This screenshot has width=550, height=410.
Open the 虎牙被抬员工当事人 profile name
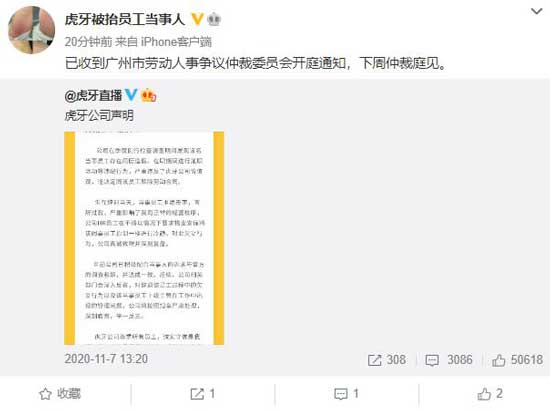coord(125,19)
